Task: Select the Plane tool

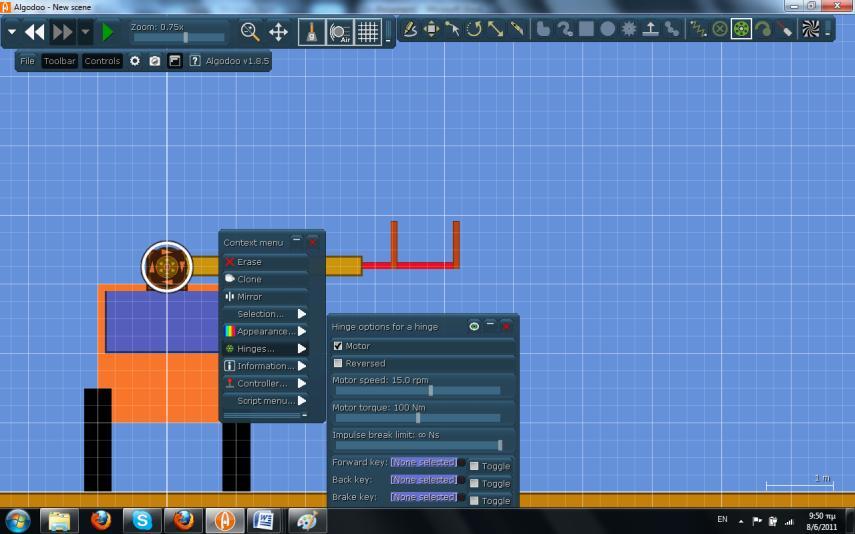Action: tap(650, 29)
